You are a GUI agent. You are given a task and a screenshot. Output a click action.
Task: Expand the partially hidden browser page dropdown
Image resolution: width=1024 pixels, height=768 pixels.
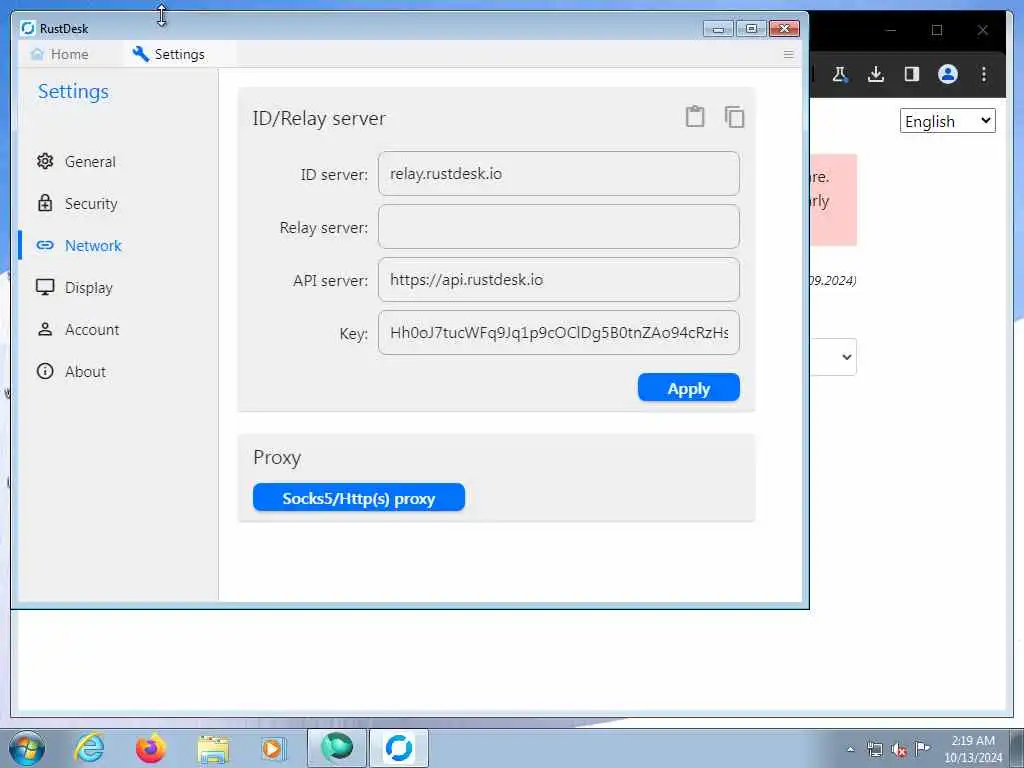click(x=834, y=357)
